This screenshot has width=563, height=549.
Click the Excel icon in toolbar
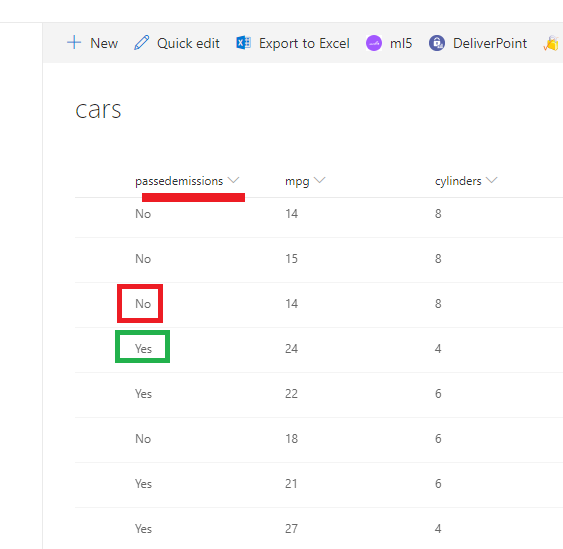point(243,43)
